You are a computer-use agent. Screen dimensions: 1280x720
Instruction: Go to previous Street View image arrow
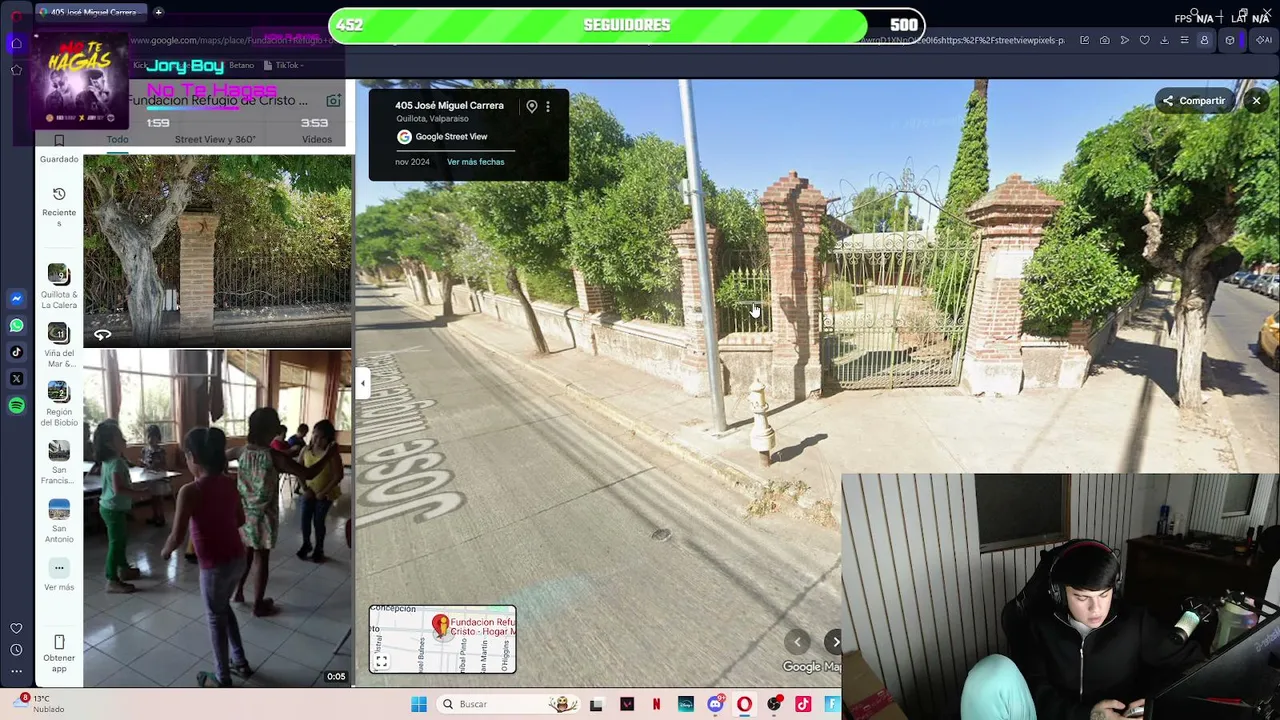pos(797,642)
